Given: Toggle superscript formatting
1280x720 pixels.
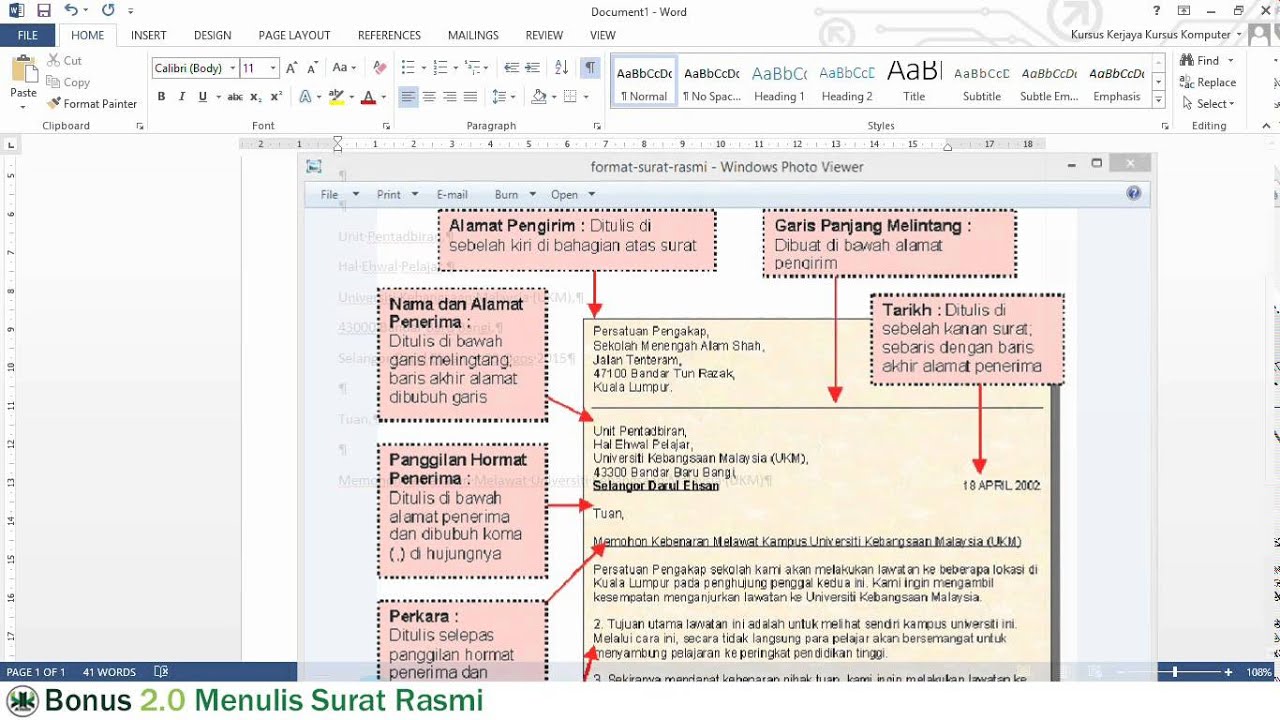Looking at the screenshot, I should pyautogui.click(x=277, y=97).
